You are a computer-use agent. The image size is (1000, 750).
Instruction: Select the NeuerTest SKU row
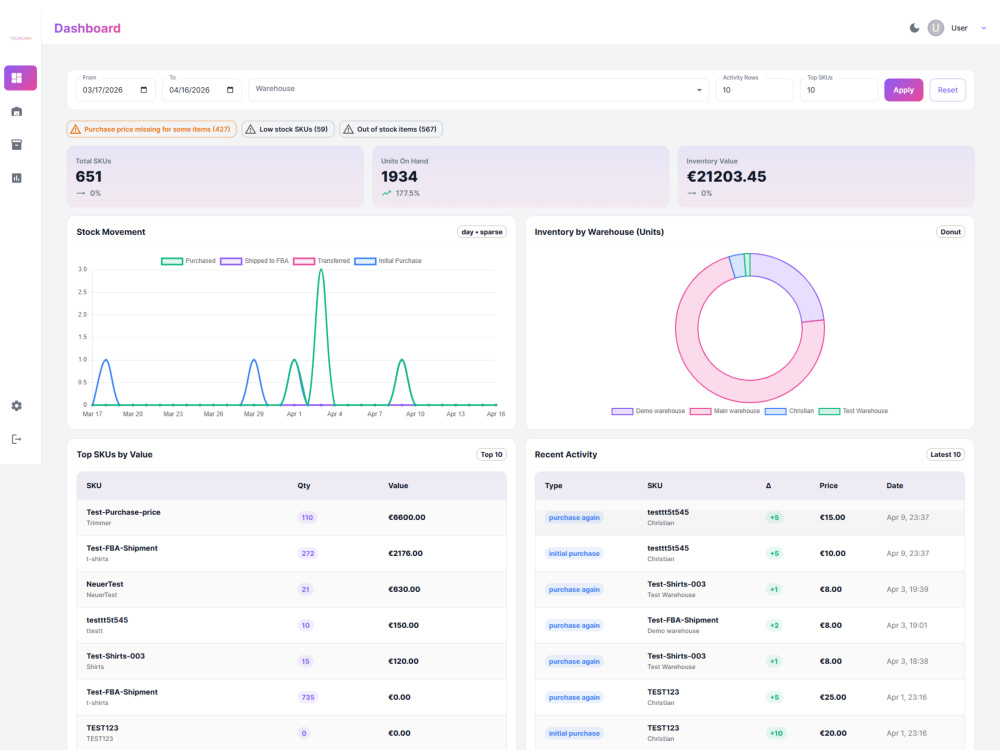pyautogui.click(x=291, y=589)
